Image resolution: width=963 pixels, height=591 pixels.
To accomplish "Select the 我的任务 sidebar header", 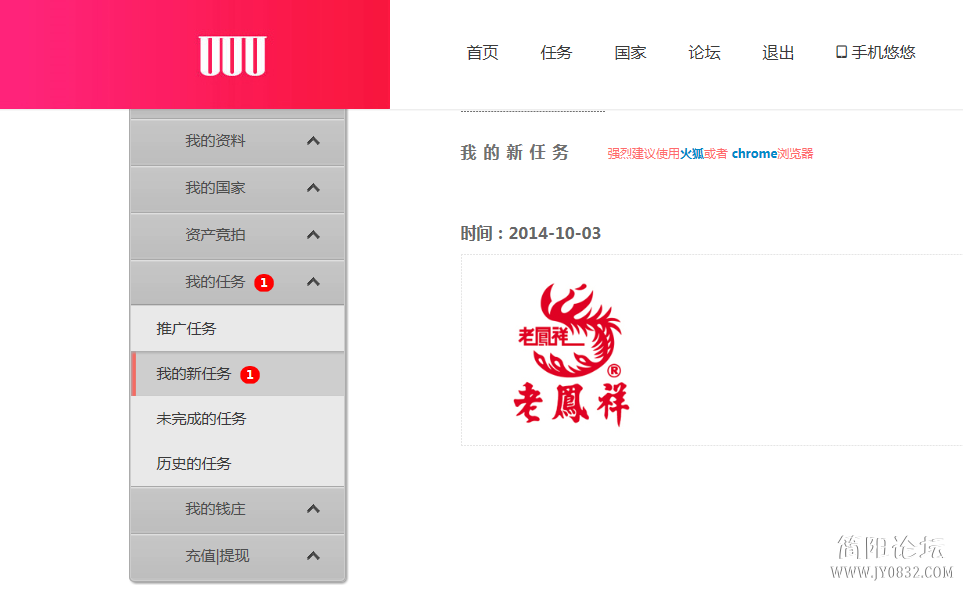I will [x=238, y=282].
